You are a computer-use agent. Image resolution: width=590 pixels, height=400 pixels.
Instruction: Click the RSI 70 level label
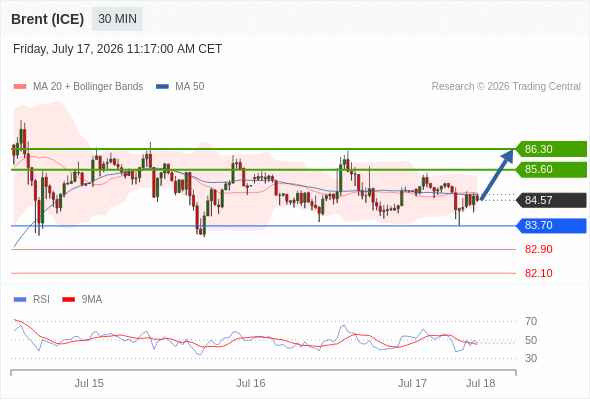coord(531,321)
